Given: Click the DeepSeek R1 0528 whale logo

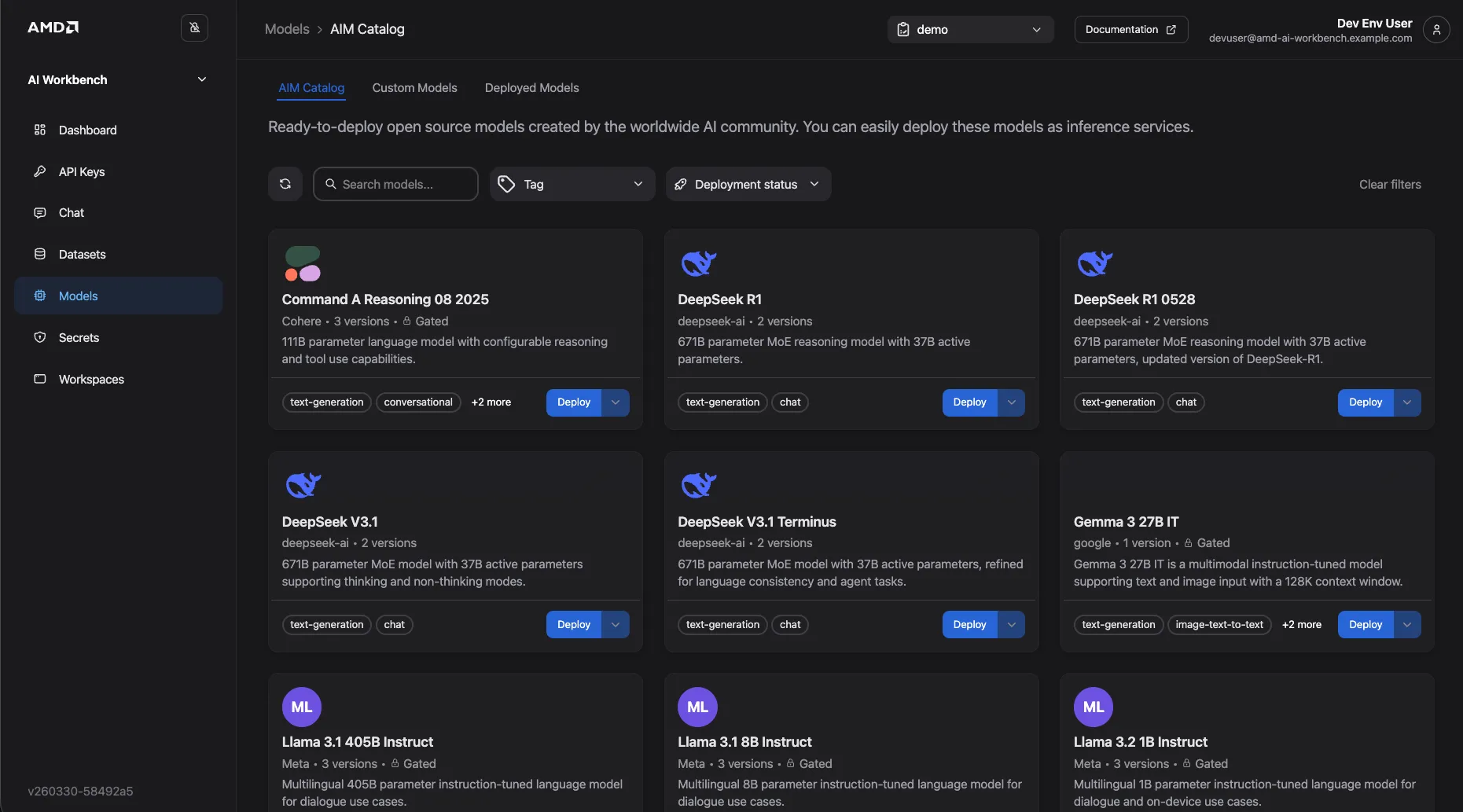Looking at the screenshot, I should click(1094, 263).
